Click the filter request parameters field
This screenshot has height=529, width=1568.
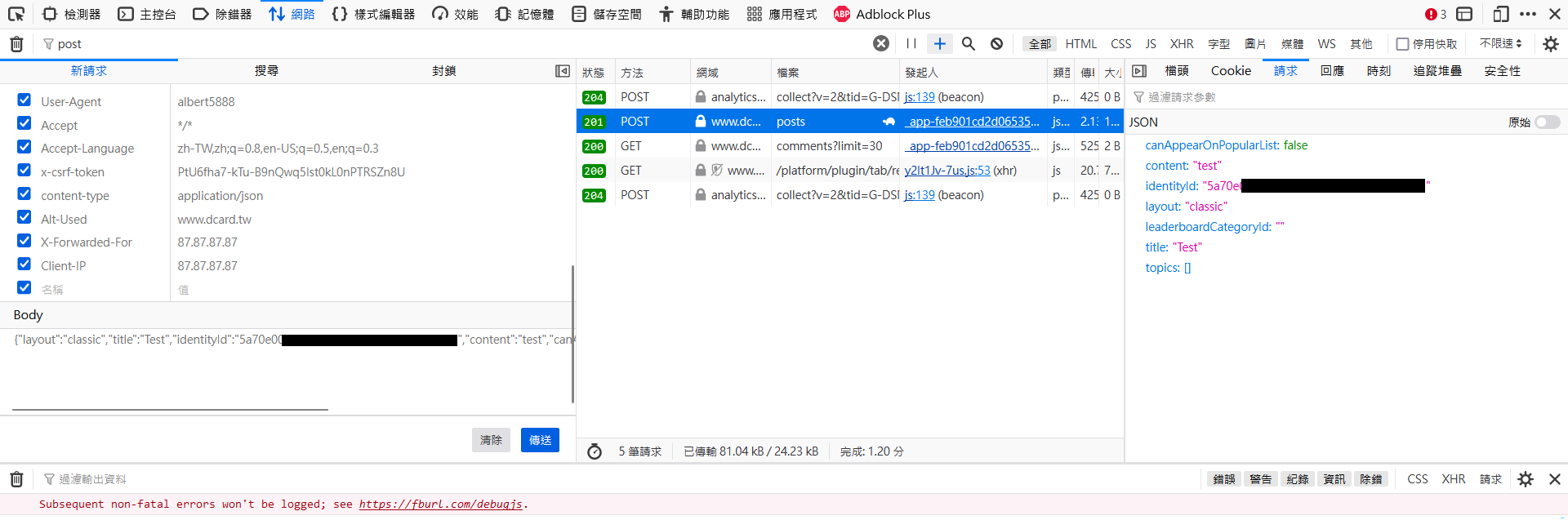(x=1346, y=97)
